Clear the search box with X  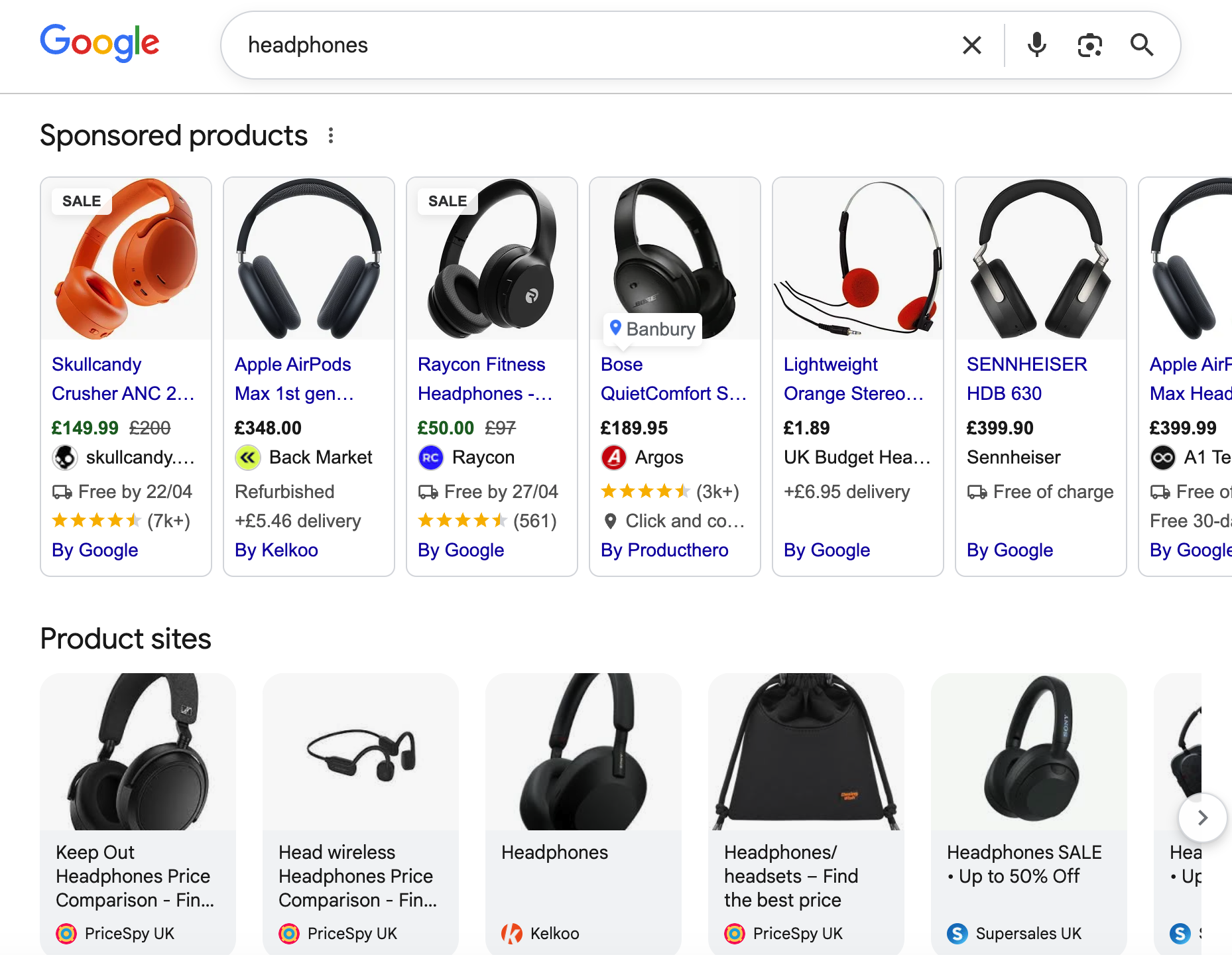[x=971, y=45]
